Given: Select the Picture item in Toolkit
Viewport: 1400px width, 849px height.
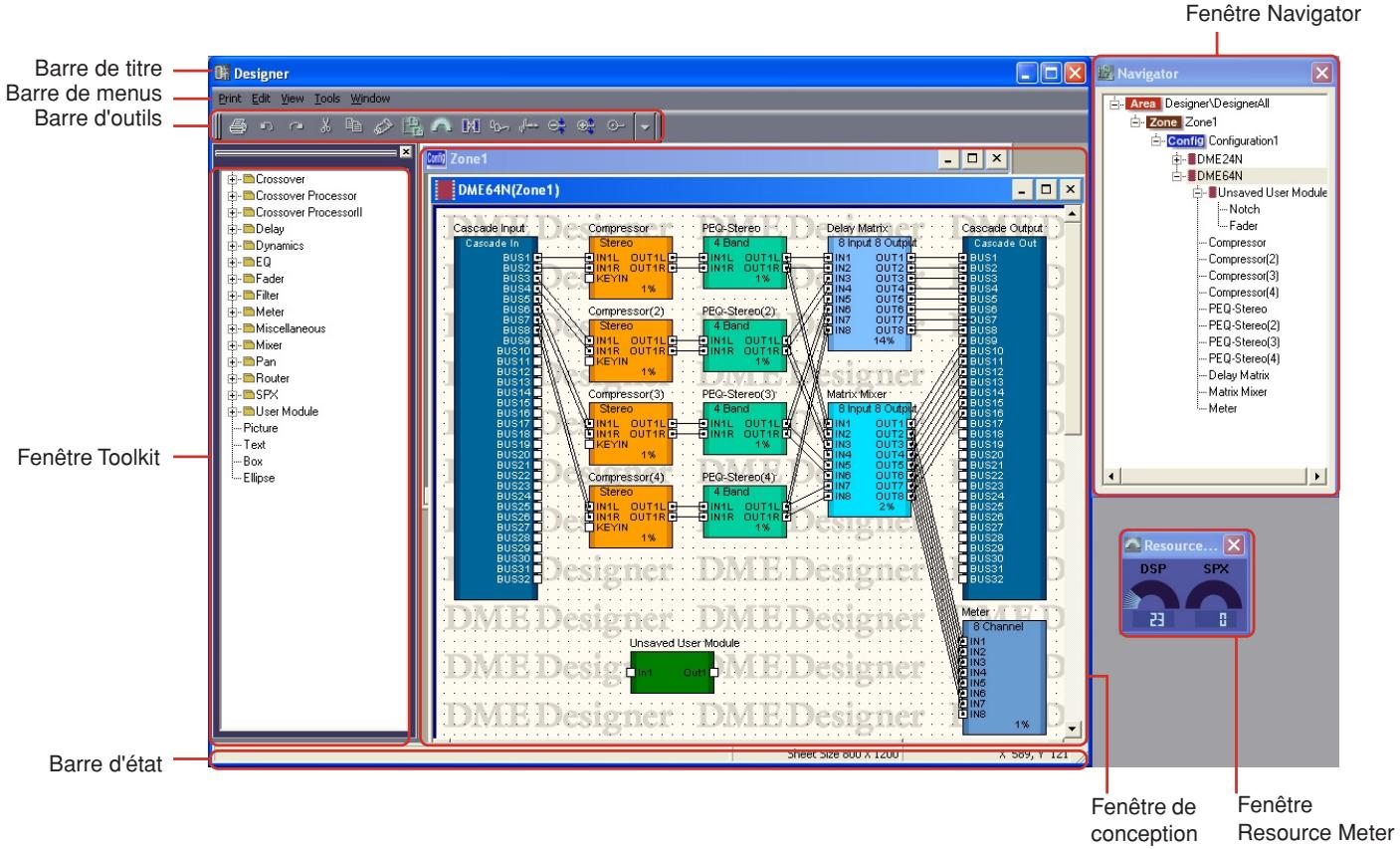Looking at the screenshot, I should 261,428.
